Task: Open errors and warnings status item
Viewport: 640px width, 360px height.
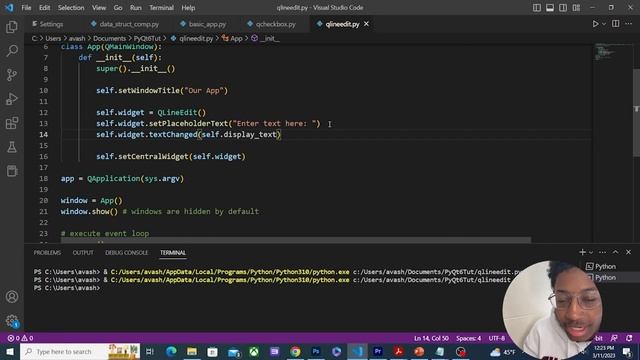Action: [x=20, y=338]
